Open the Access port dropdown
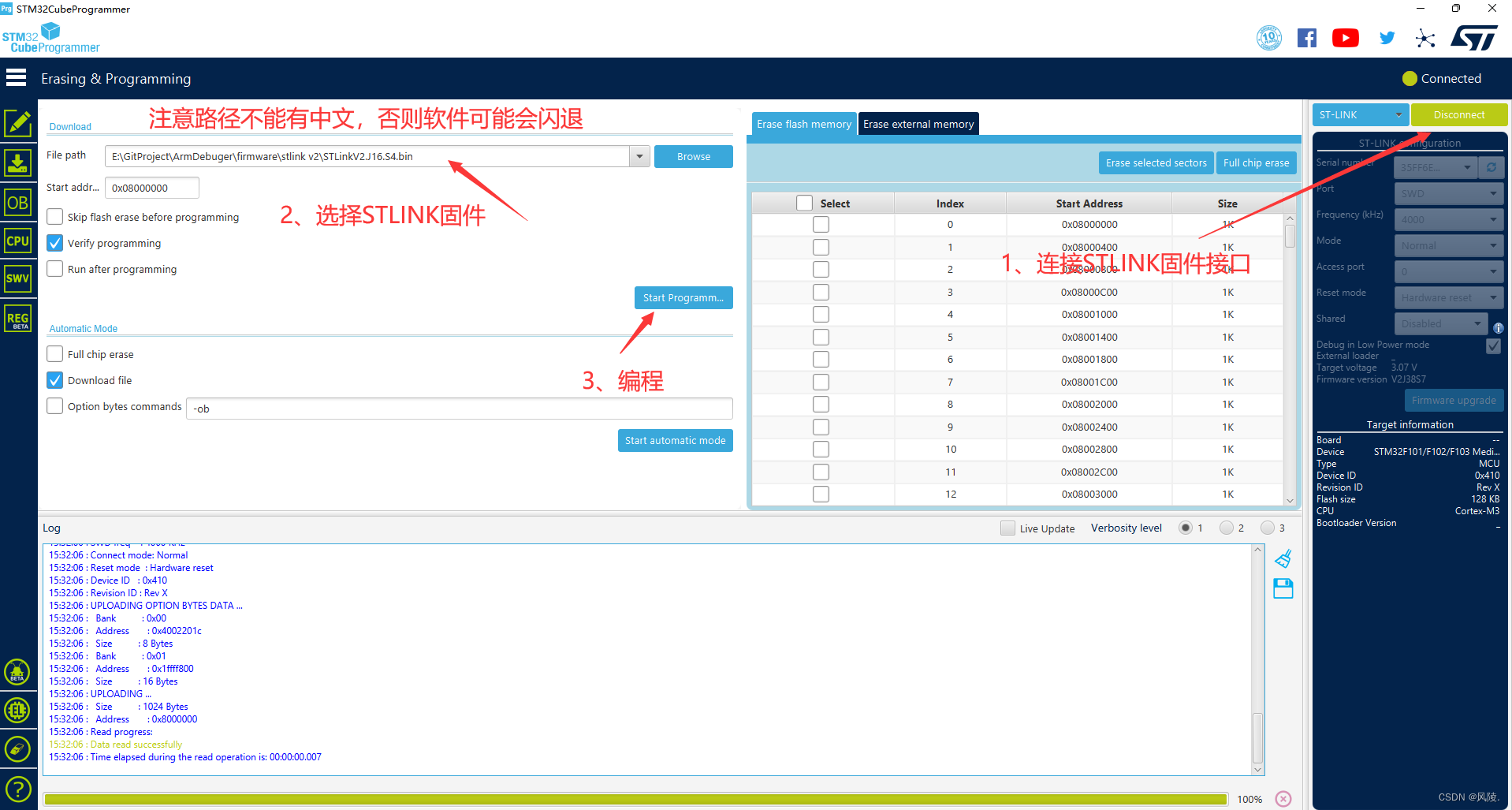 tap(1449, 271)
